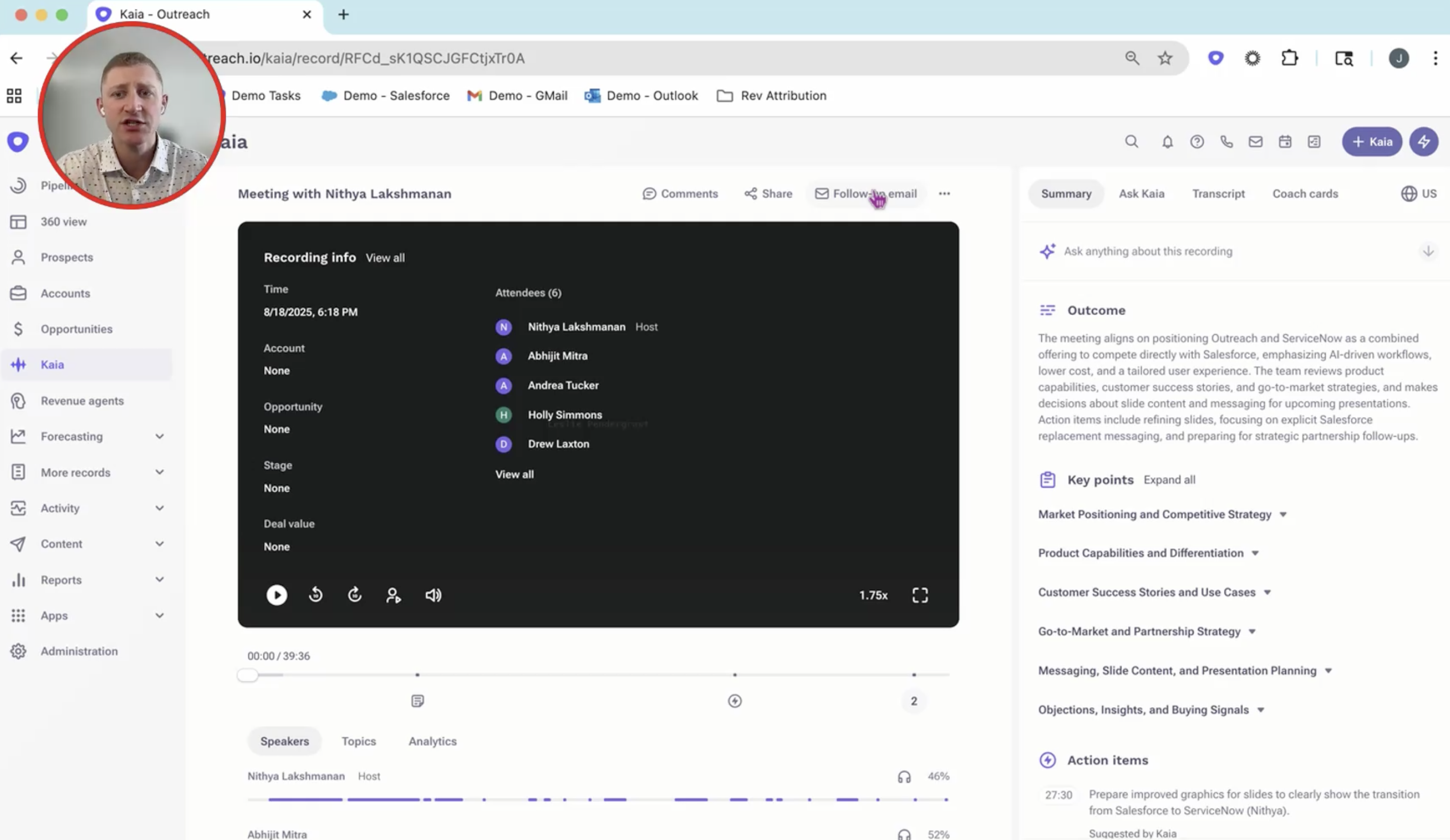
Task: Open the more options ellipsis menu
Action: [x=944, y=194]
